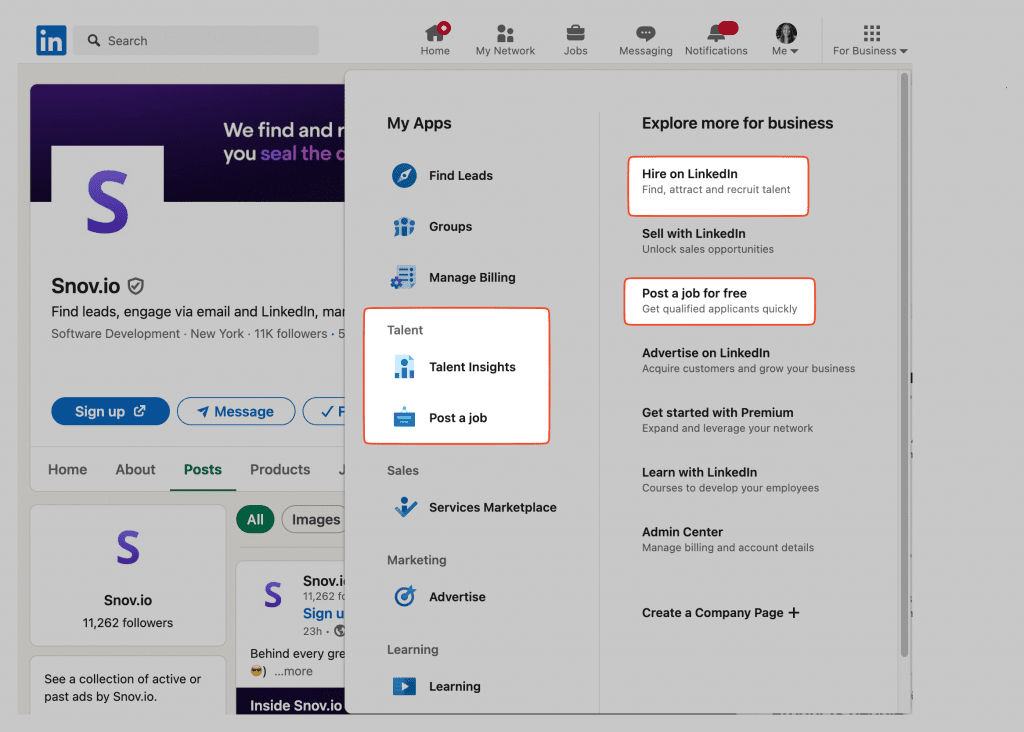1024x732 pixels.
Task: Click Create a Company Page
Action: click(x=720, y=612)
